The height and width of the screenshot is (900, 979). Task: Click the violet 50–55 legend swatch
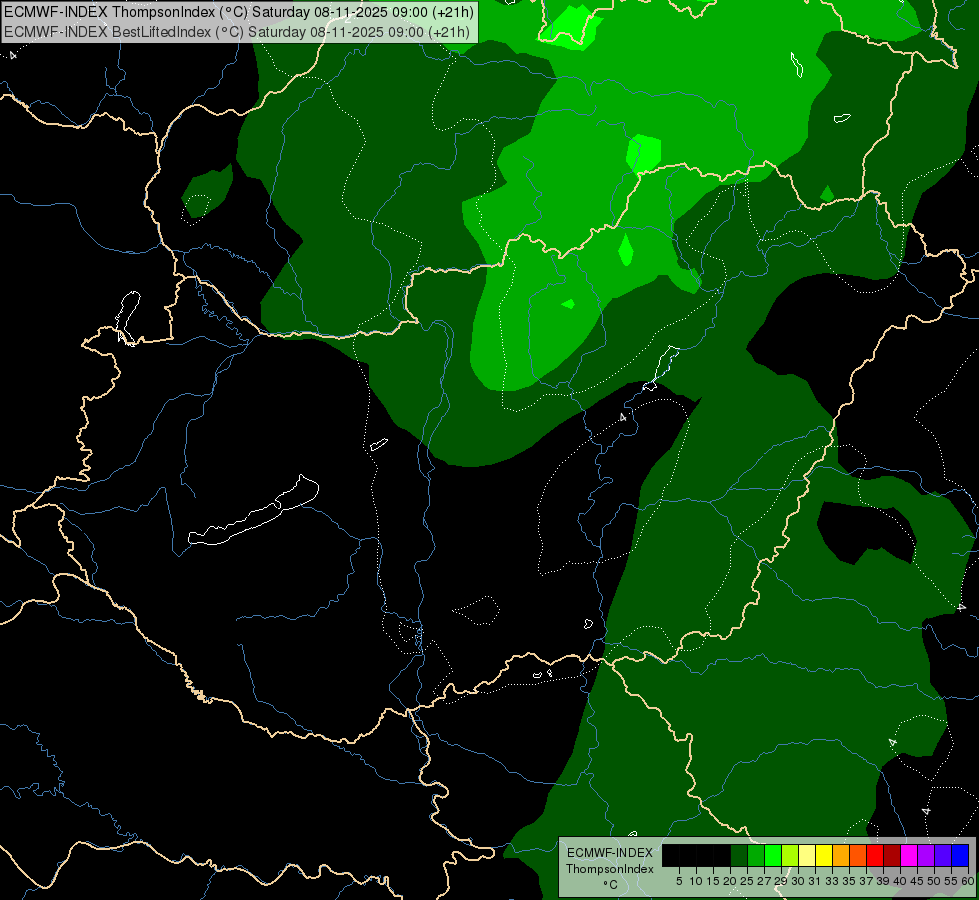pyautogui.click(x=943, y=855)
